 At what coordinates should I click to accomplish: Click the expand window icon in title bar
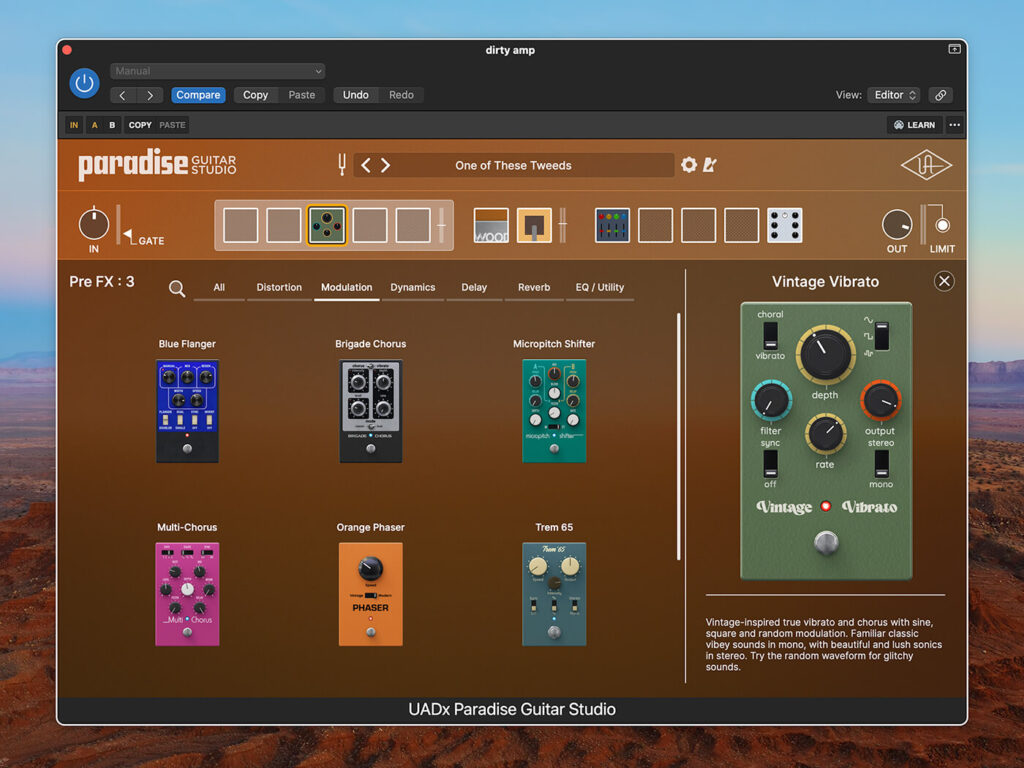954,50
